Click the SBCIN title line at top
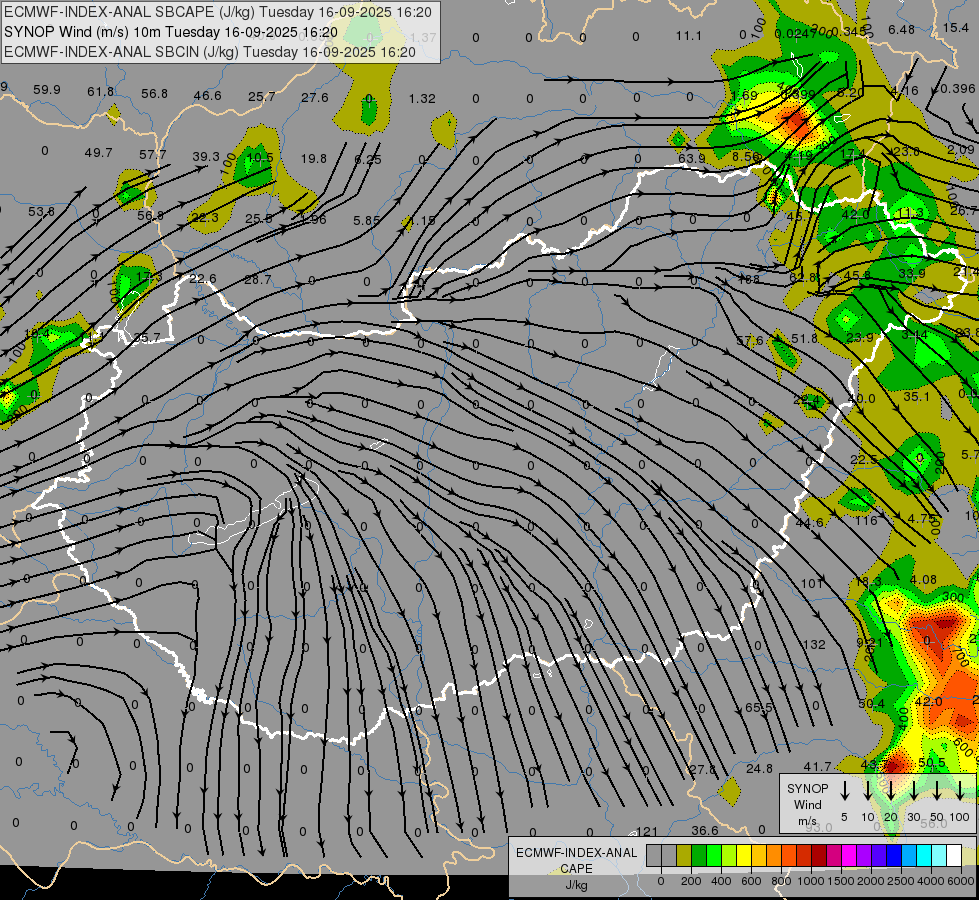 tap(210, 52)
